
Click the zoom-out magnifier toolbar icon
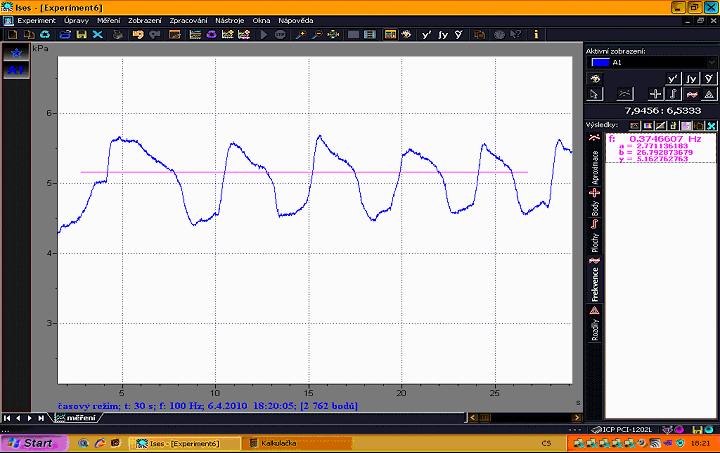317,34
